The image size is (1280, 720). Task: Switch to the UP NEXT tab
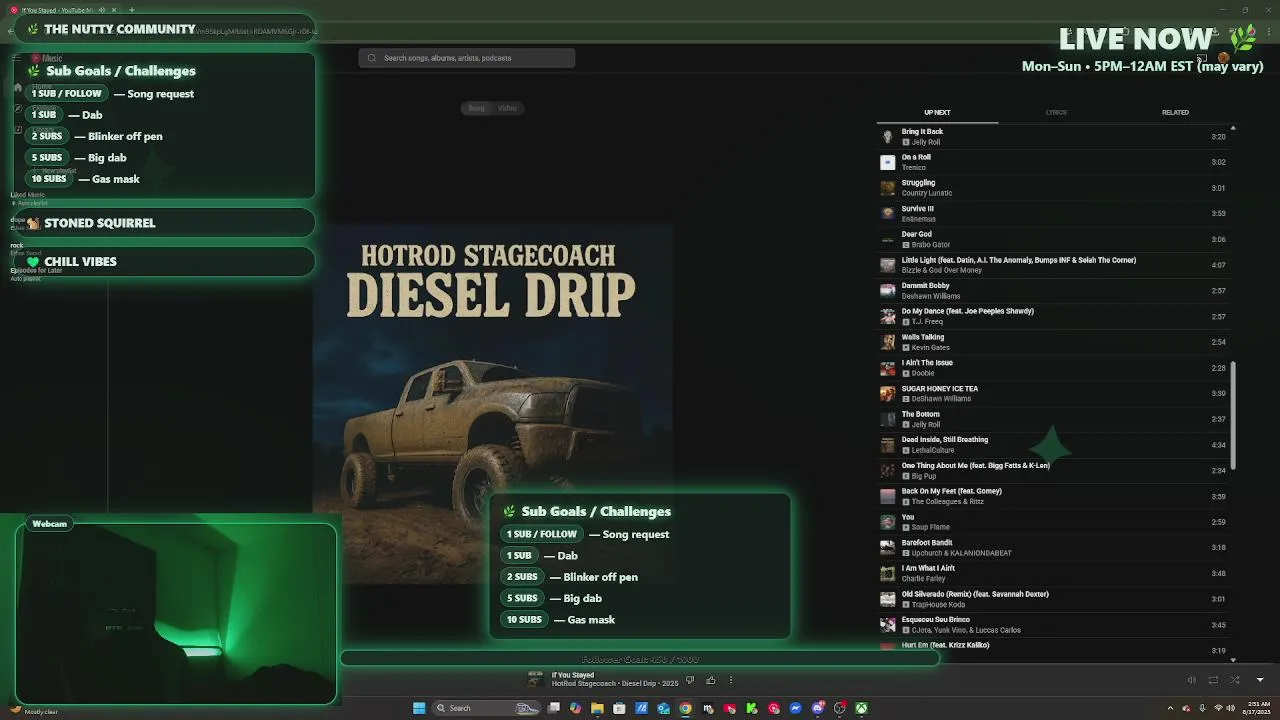click(x=937, y=113)
